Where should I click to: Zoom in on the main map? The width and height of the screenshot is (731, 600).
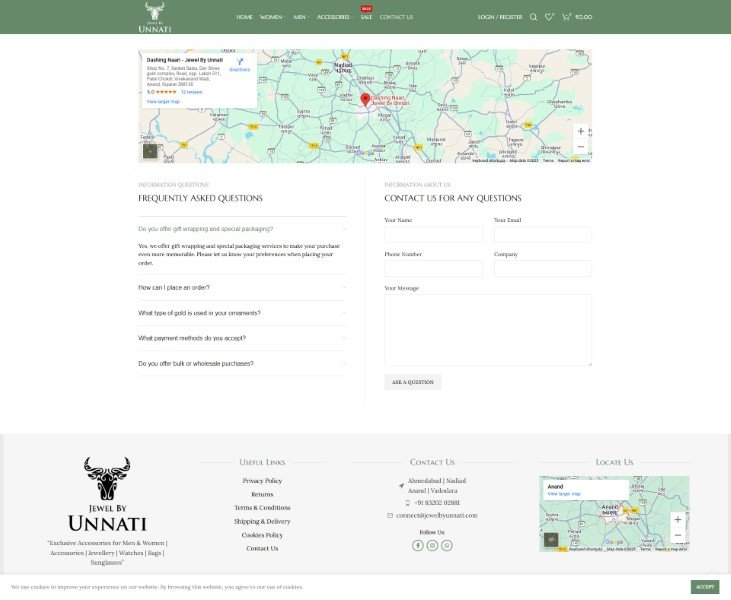coord(580,131)
